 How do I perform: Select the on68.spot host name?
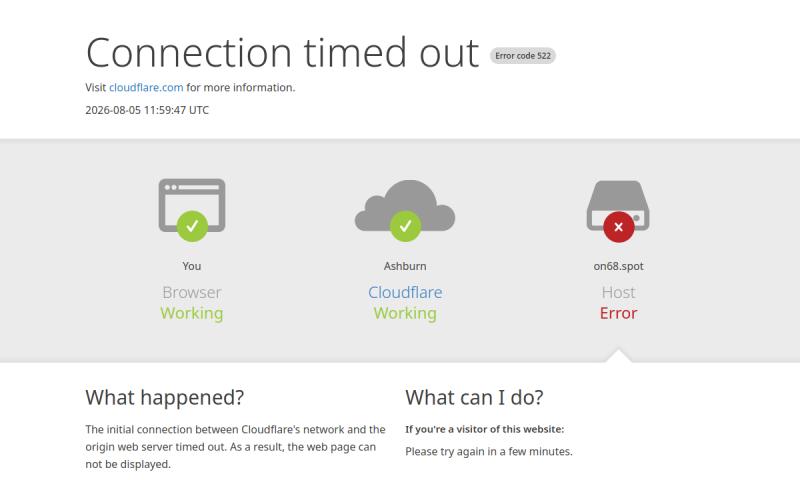click(618, 266)
